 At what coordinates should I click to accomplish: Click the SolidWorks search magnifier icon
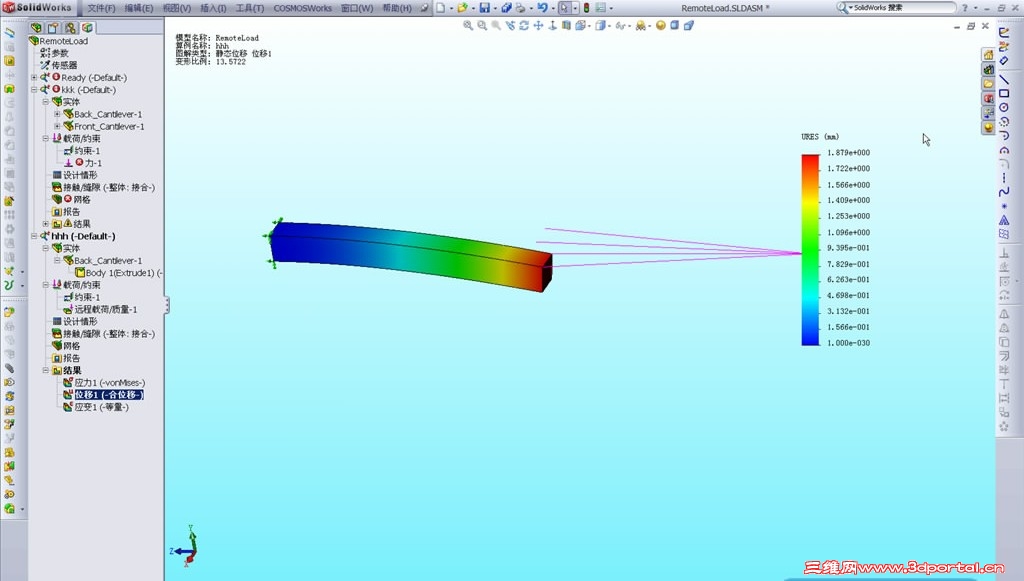842,7
